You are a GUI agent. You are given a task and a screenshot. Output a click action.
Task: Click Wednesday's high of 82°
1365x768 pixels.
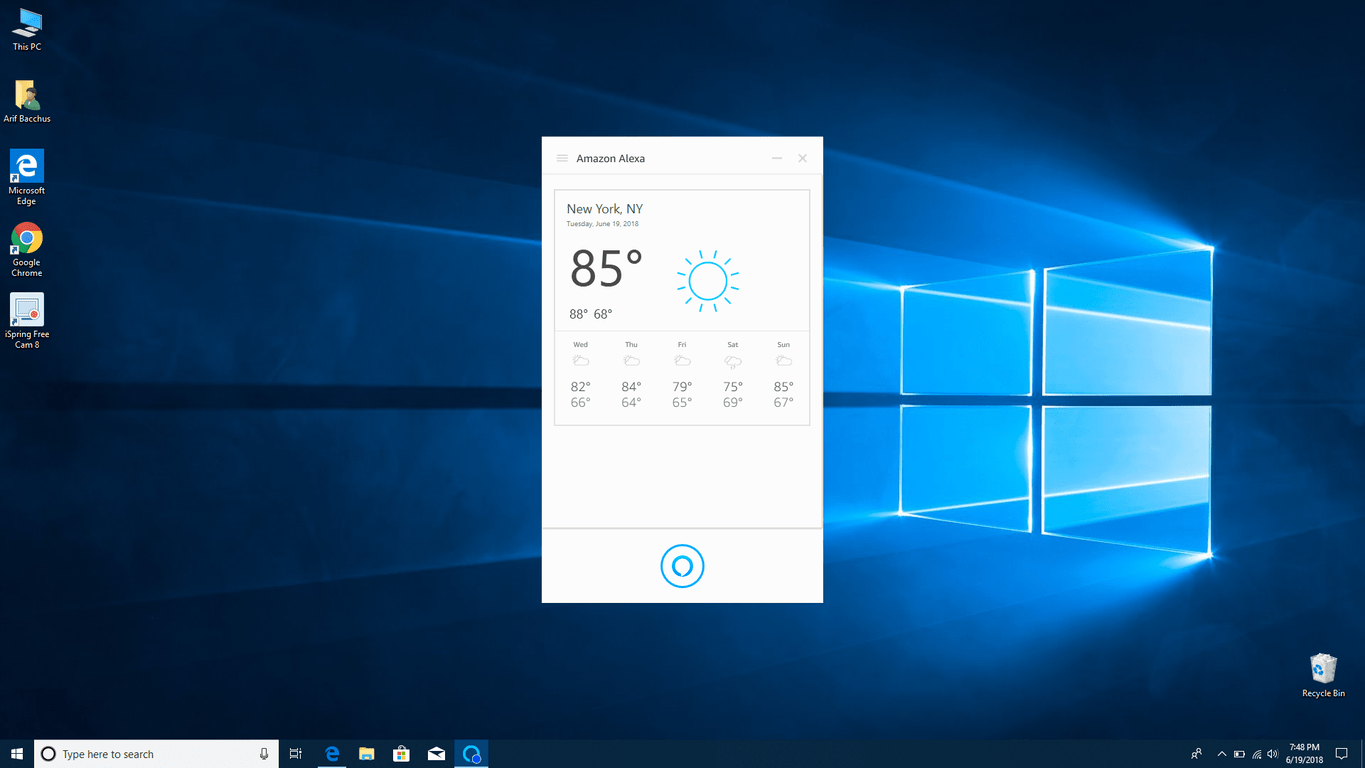tap(580, 387)
